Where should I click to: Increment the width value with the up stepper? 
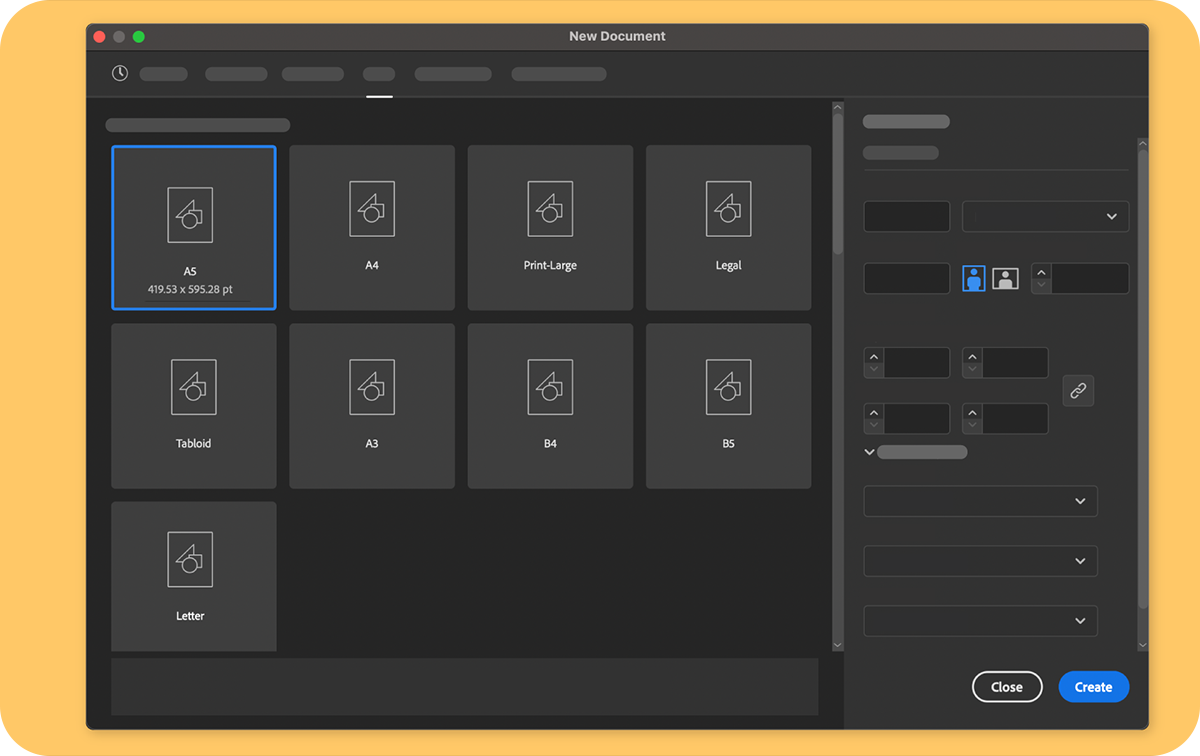click(x=874, y=357)
